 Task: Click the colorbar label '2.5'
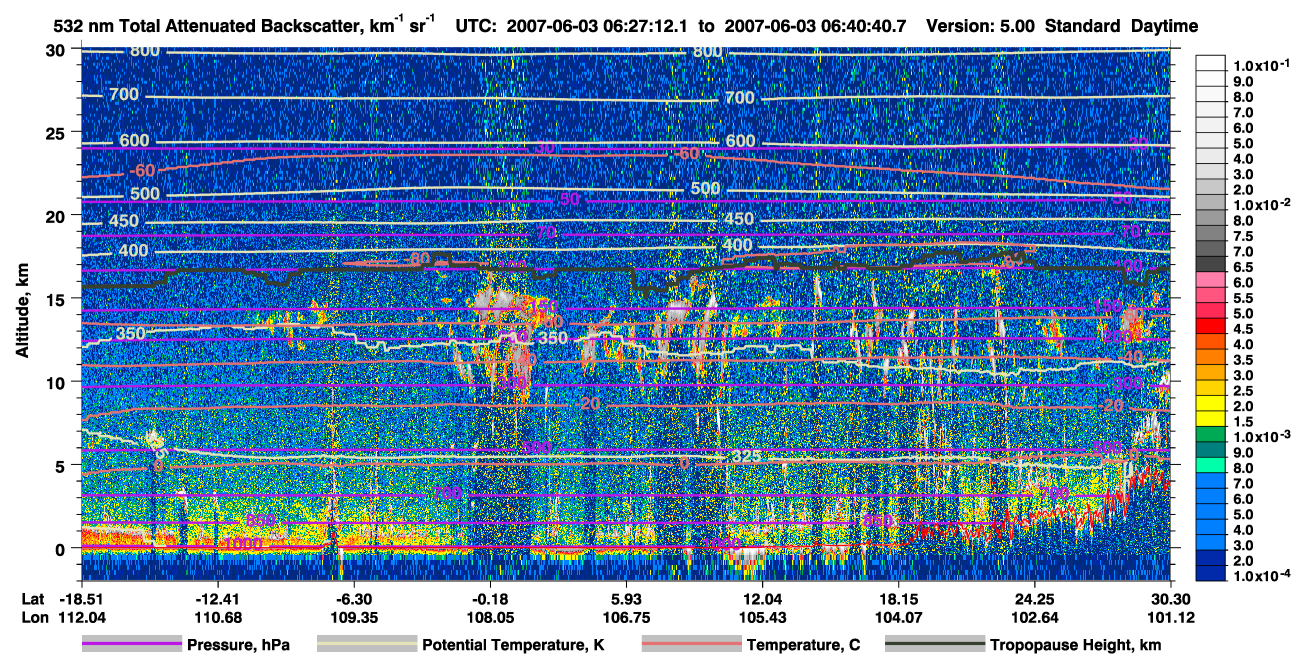[1243, 392]
